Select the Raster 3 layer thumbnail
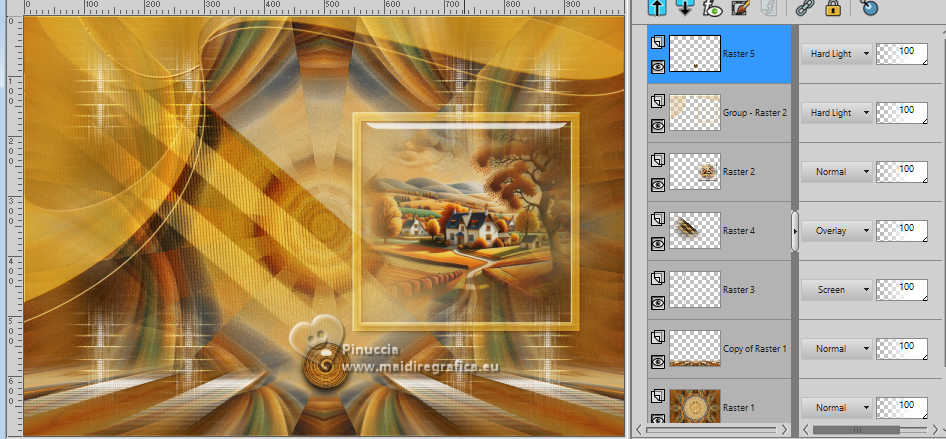Screen dimensions: 946x439 (x=695, y=290)
